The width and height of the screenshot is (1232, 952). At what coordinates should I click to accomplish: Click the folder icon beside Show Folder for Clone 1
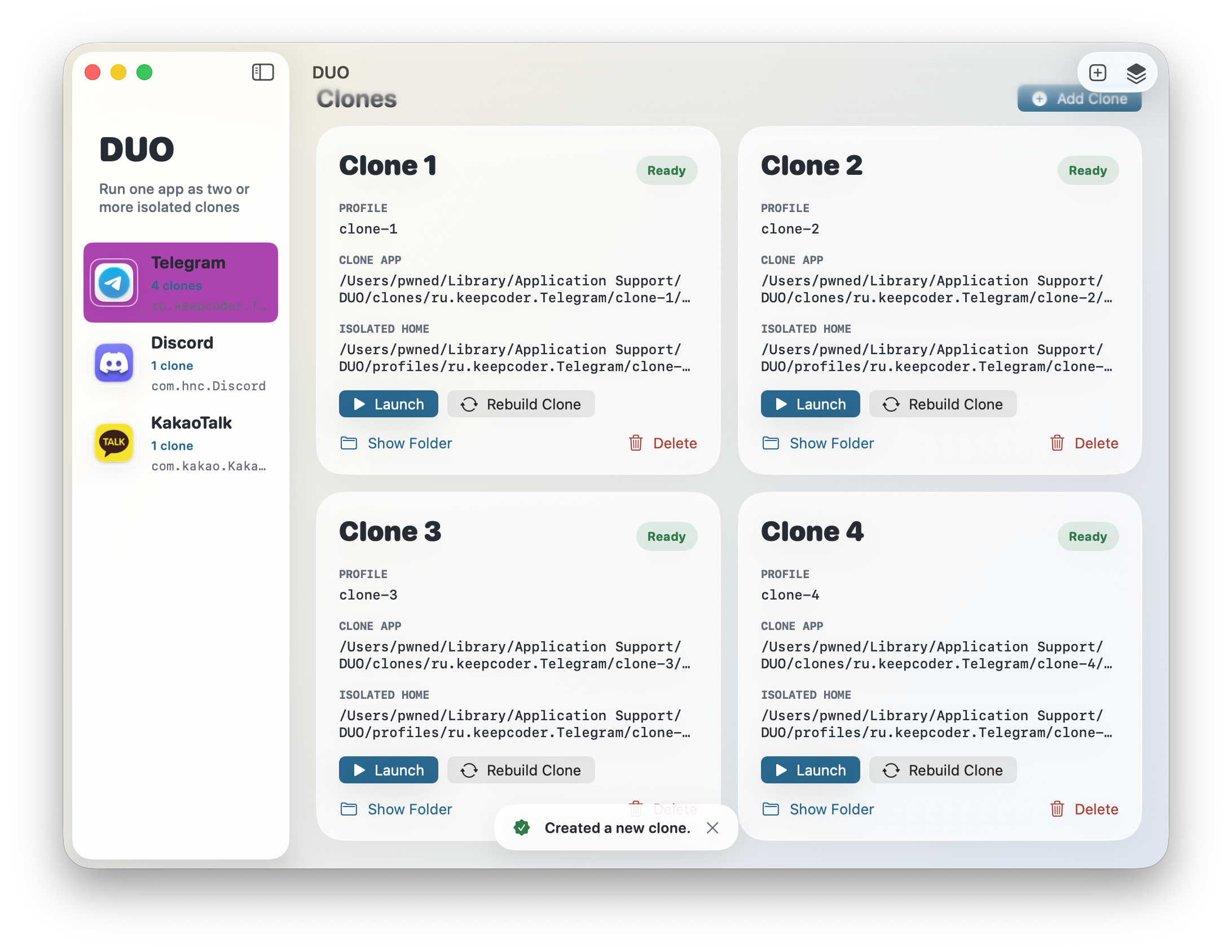pos(349,443)
